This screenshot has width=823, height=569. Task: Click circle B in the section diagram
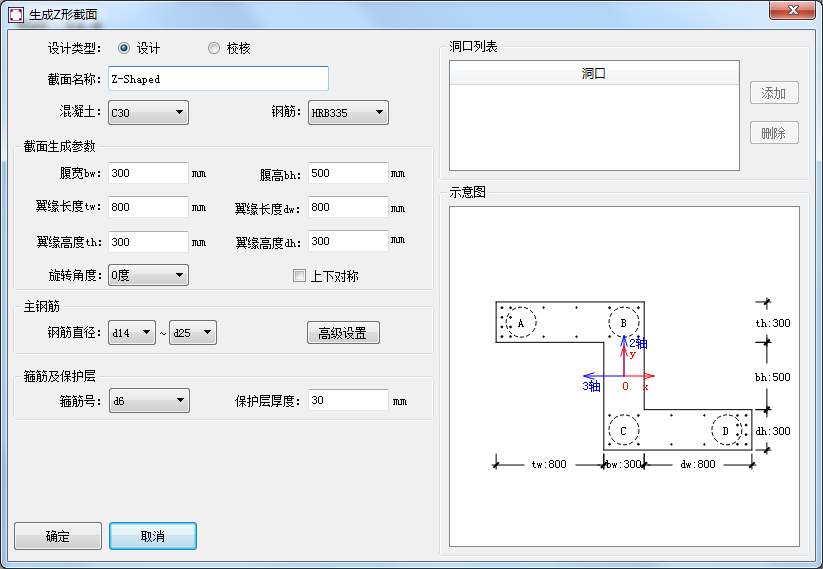click(623, 322)
